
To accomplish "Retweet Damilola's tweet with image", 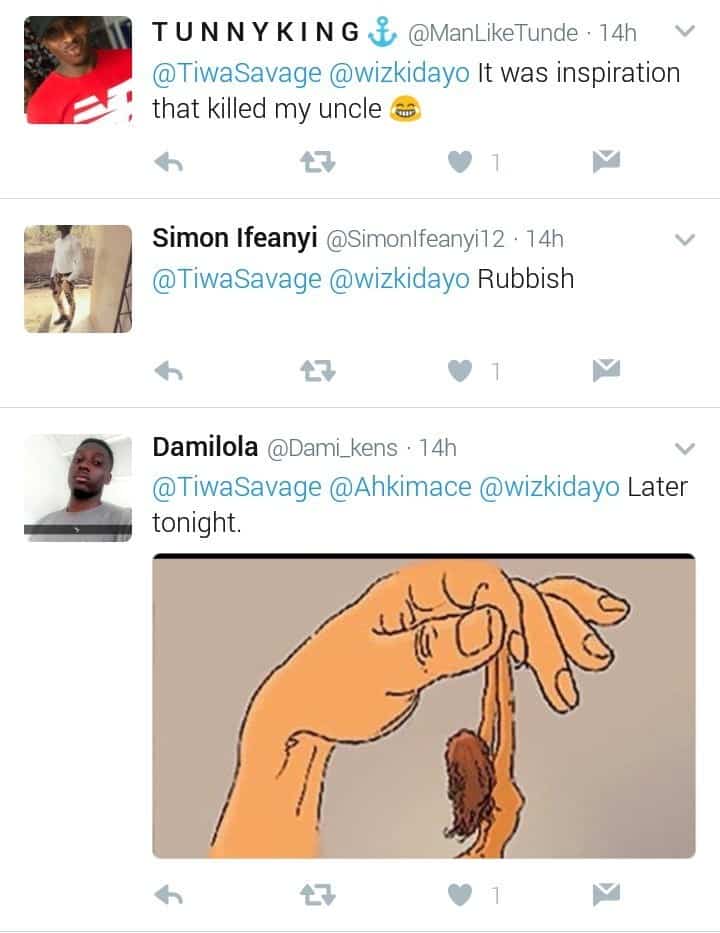I will coord(318,894).
